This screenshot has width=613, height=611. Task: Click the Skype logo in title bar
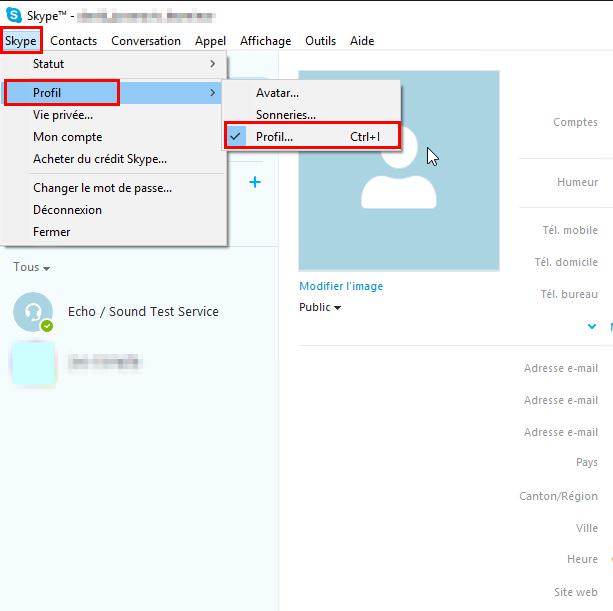point(14,15)
